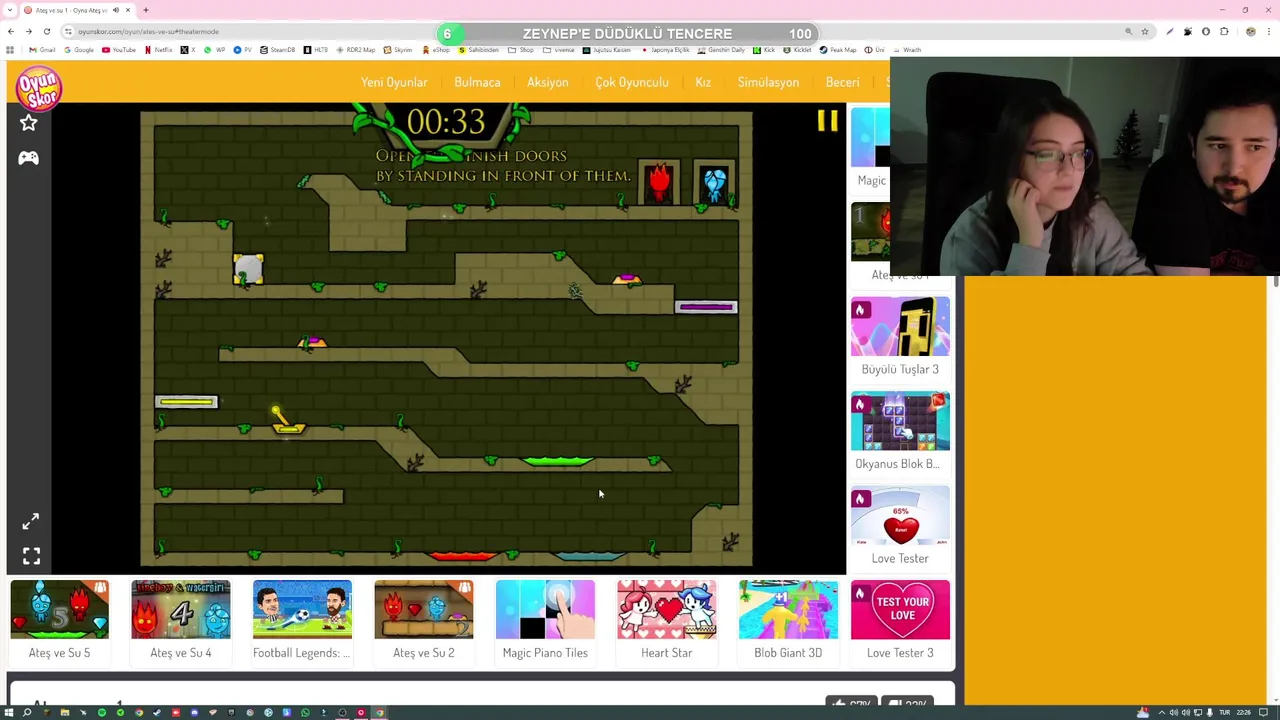This screenshot has height=720, width=1280.
Task: Click the red fire exit door
Action: click(658, 183)
